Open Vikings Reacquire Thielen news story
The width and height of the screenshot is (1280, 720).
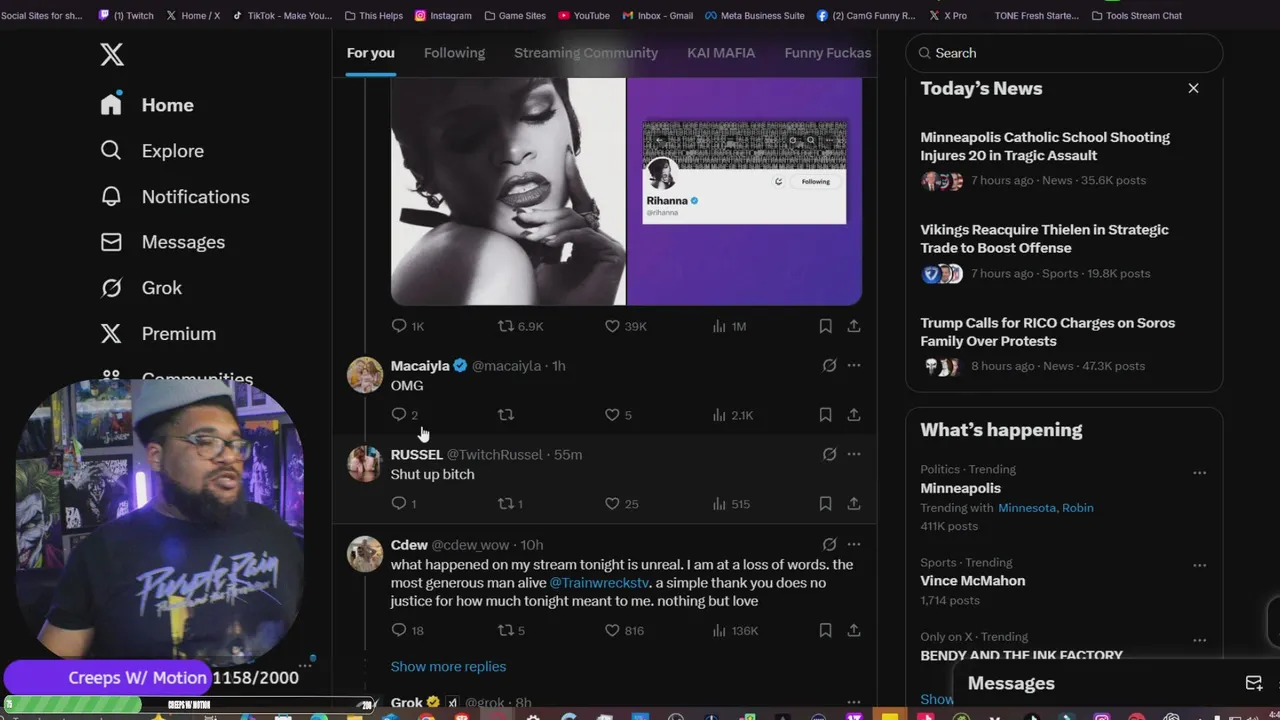(1044, 239)
